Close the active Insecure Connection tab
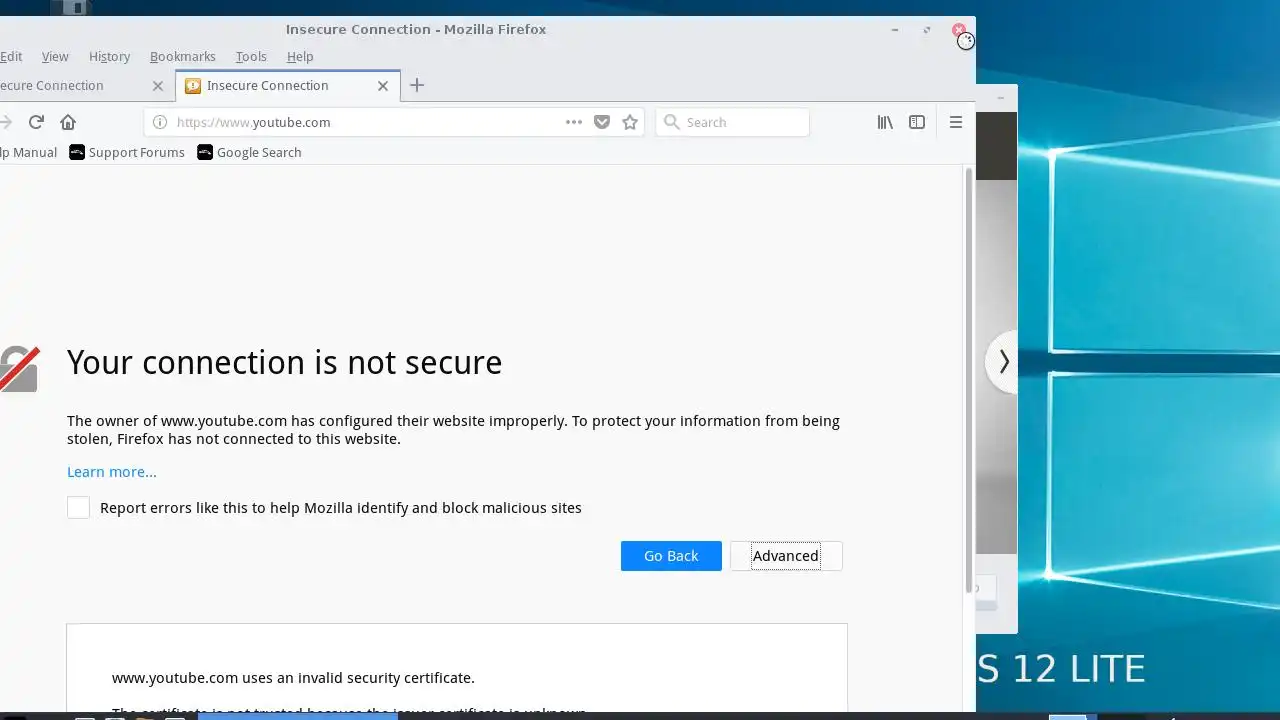 [x=383, y=86]
